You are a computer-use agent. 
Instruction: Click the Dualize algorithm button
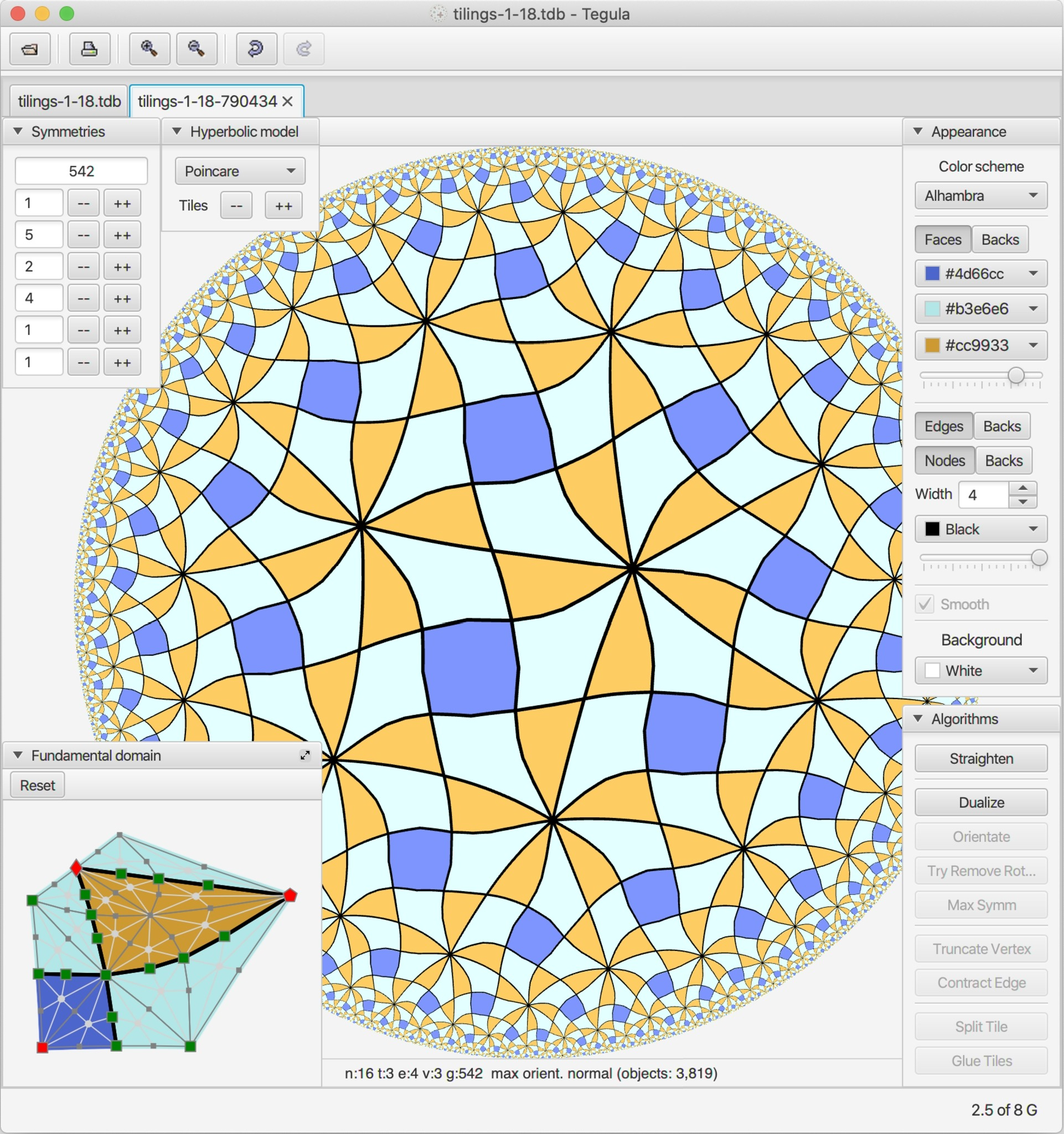click(x=981, y=802)
